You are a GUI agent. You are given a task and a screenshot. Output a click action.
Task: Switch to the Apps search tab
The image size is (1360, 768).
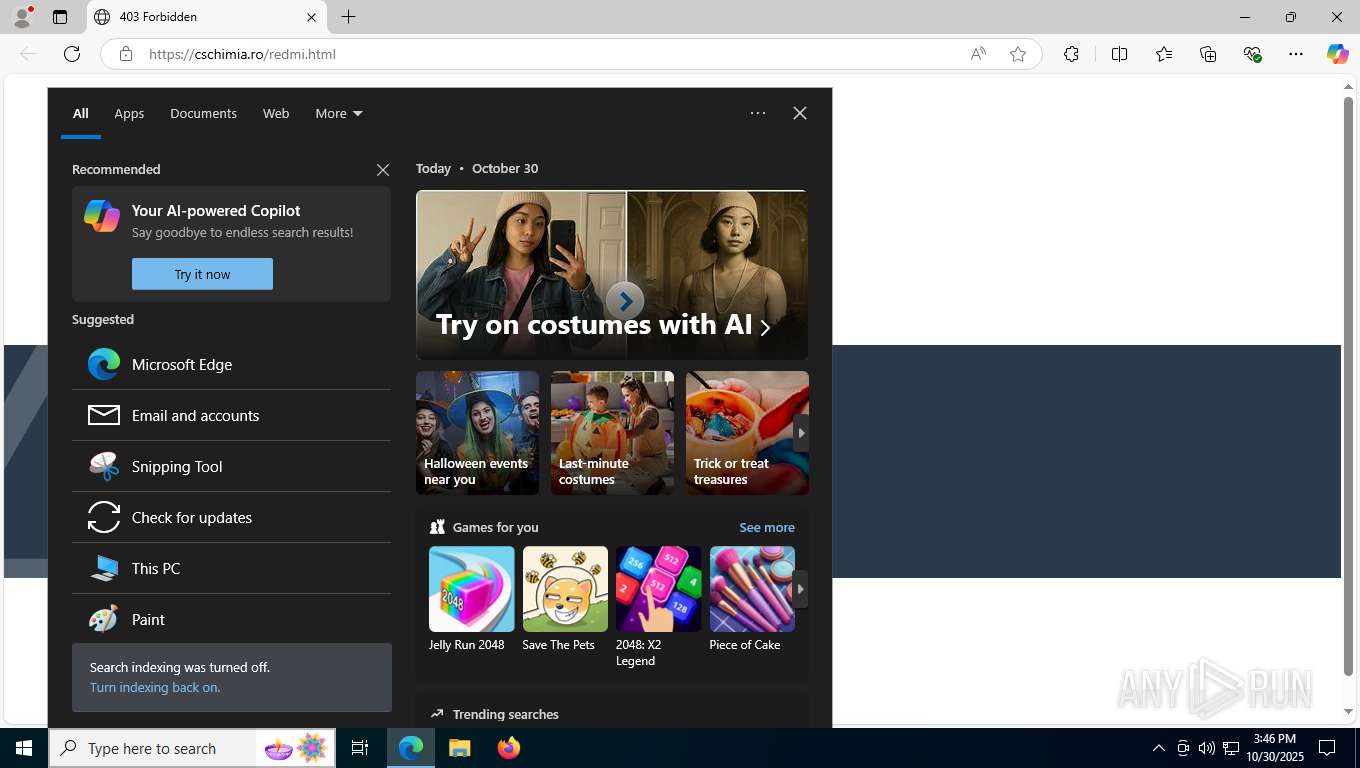click(x=129, y=113)
